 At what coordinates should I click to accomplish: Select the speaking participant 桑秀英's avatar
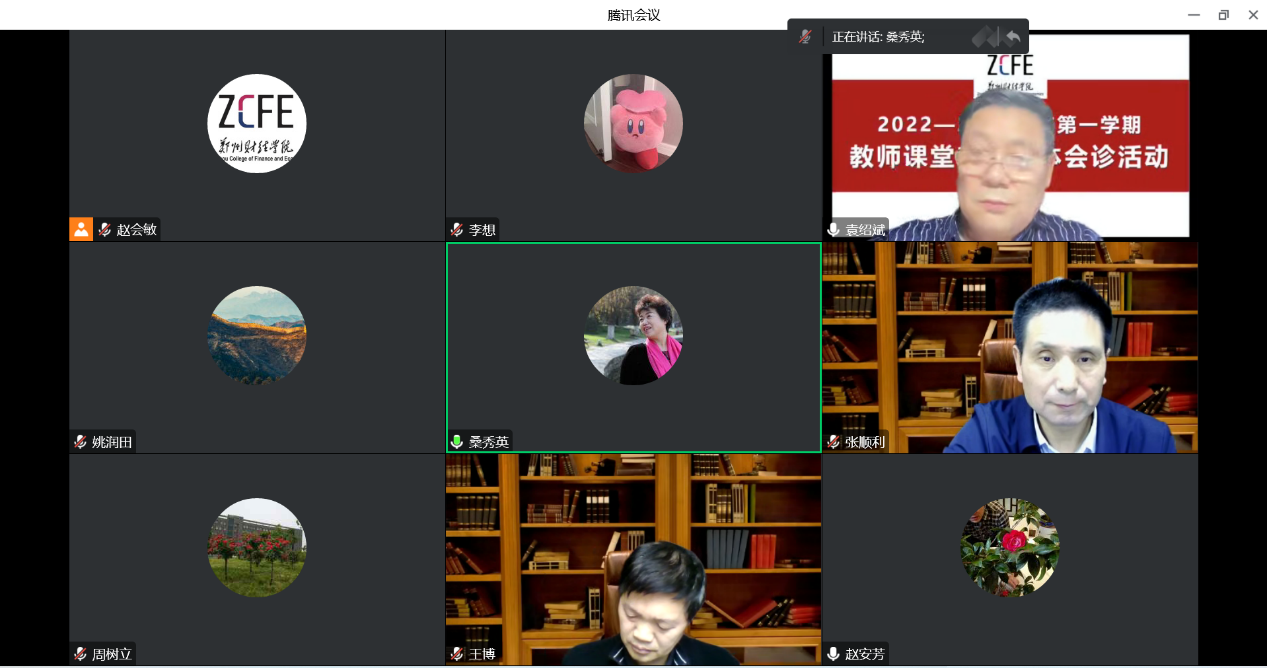coord(633,335)
